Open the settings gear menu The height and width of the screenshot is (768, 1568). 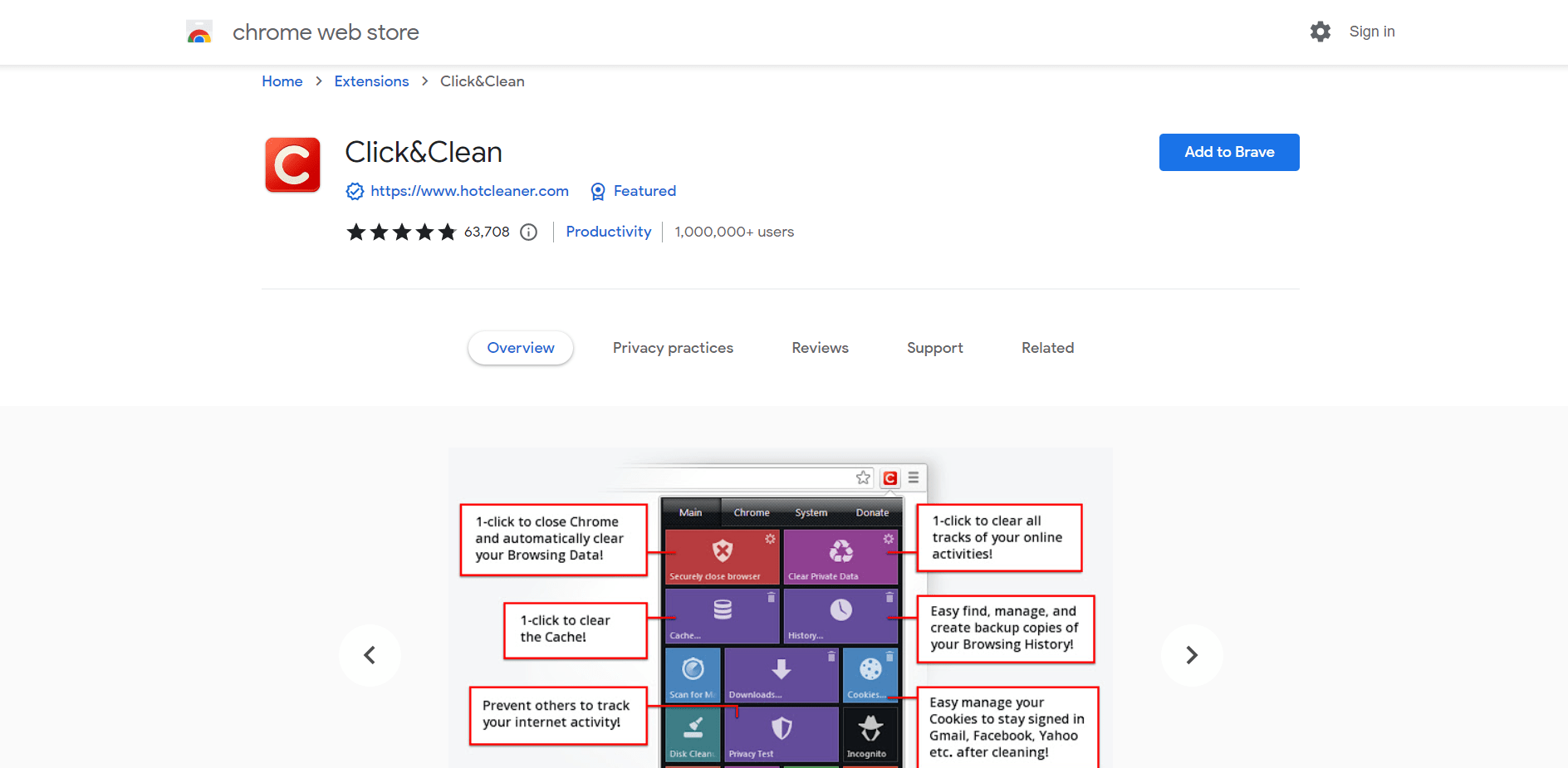coord(1320,32)
